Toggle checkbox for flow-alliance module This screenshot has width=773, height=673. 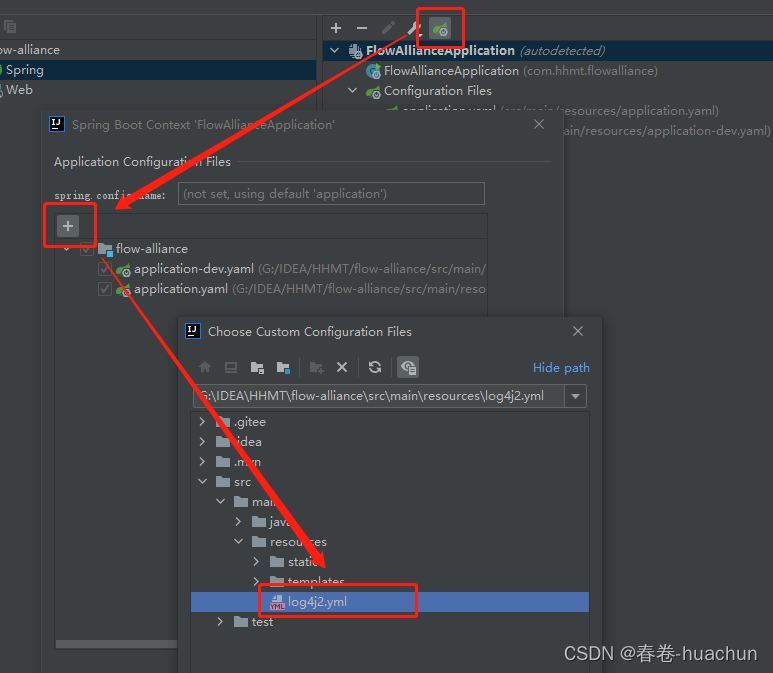pos(87,249)
